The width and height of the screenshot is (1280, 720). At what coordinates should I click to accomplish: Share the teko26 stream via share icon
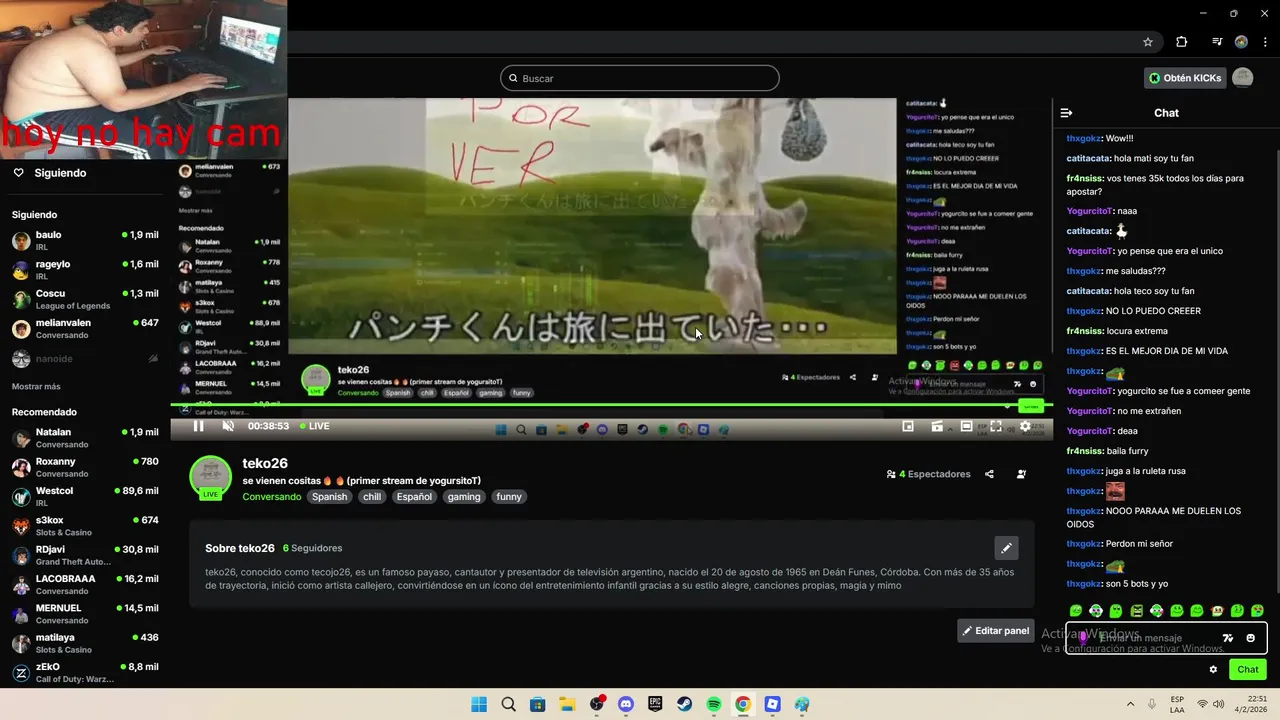(x=989, y=474)
